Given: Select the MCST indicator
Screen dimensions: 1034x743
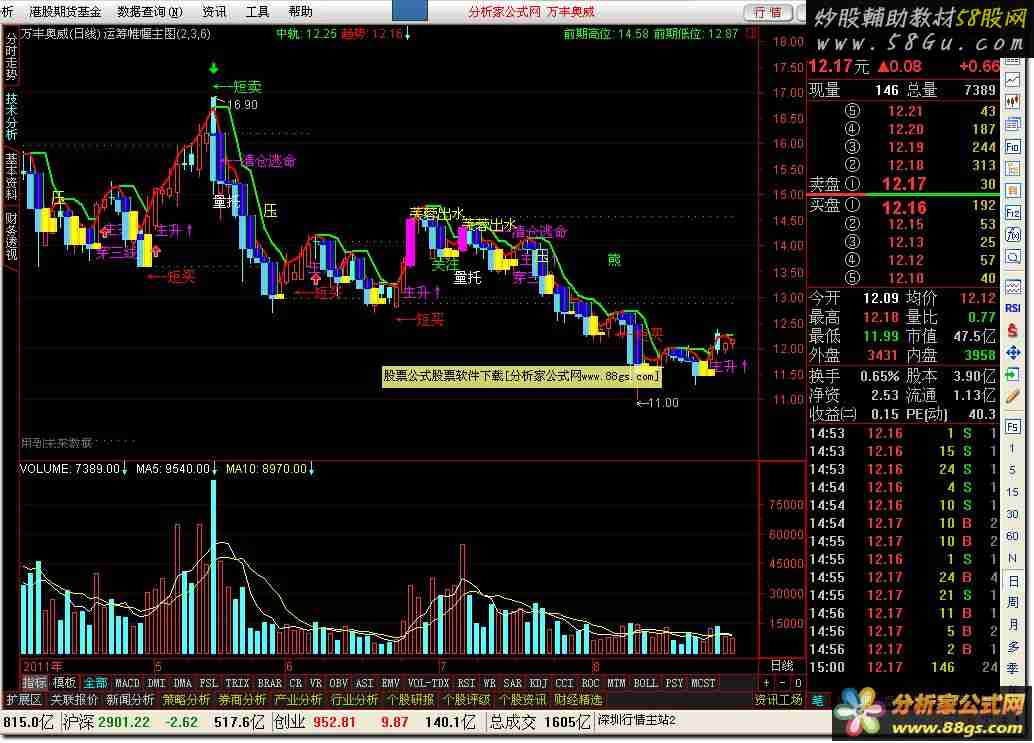Looking at the screenshot, I should pyautogui.click(x=703, y=683).
